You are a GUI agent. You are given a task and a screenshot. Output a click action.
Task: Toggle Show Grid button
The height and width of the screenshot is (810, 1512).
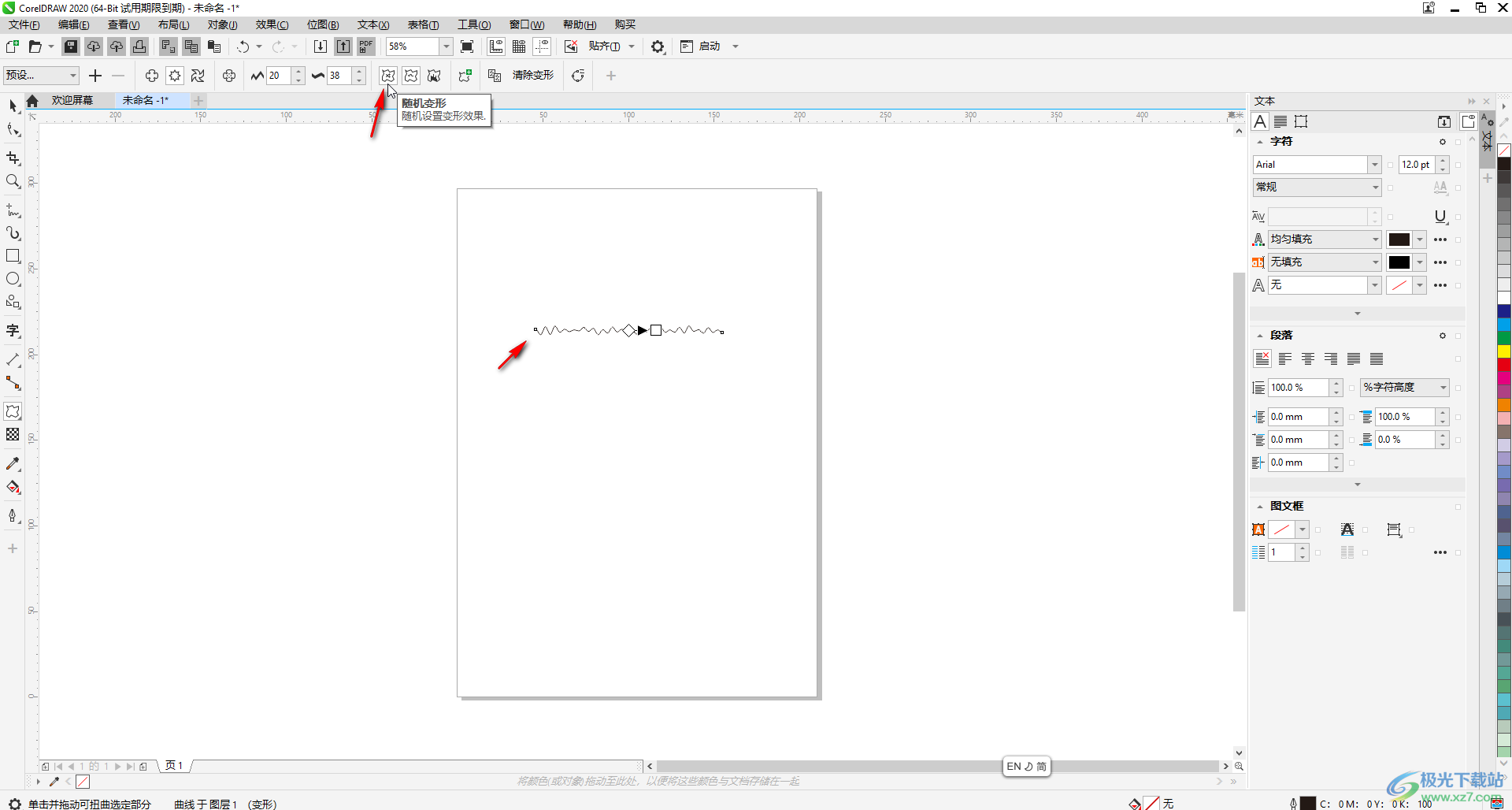(519, 46)
